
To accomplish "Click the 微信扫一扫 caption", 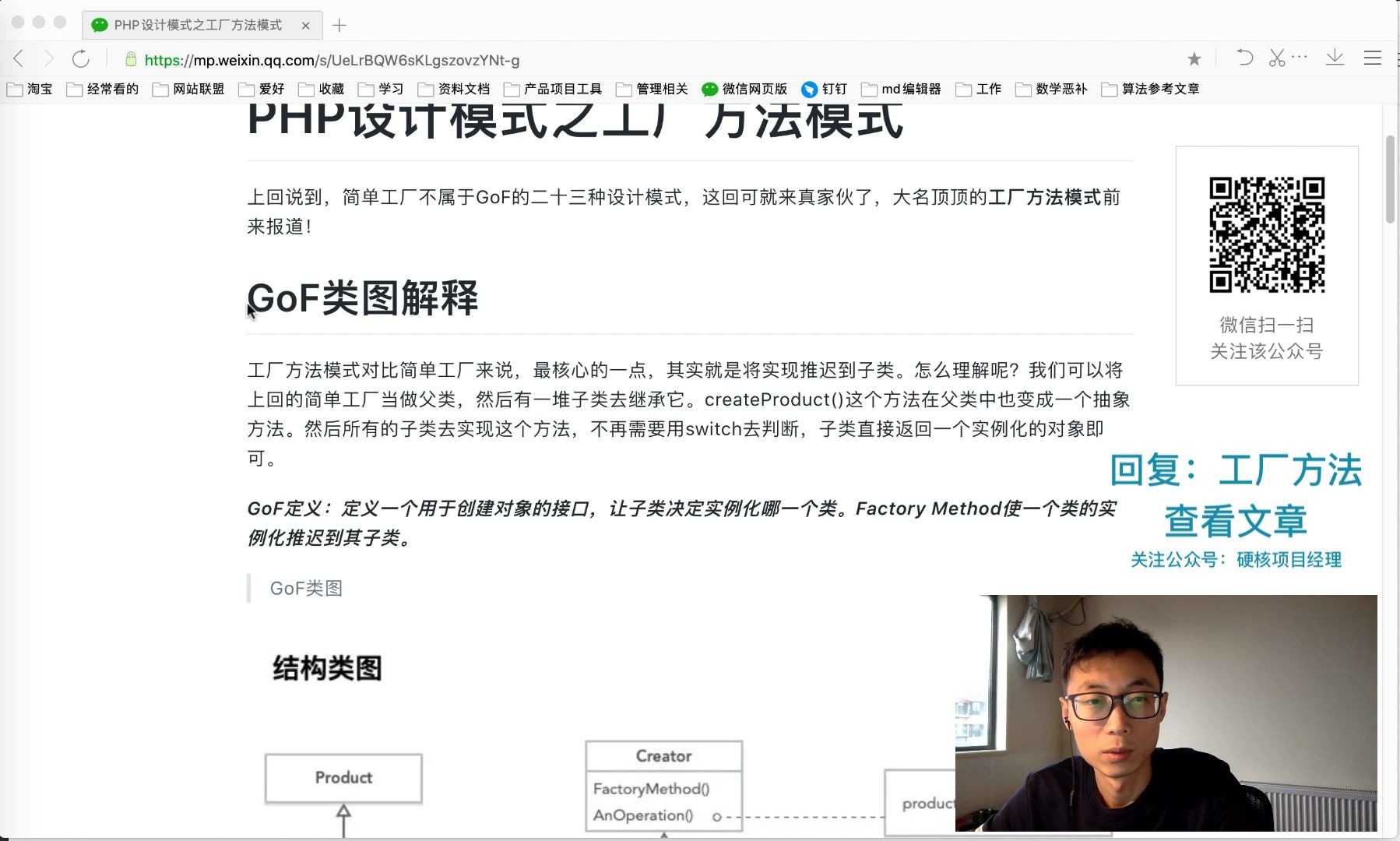I will pos(1267,325).
